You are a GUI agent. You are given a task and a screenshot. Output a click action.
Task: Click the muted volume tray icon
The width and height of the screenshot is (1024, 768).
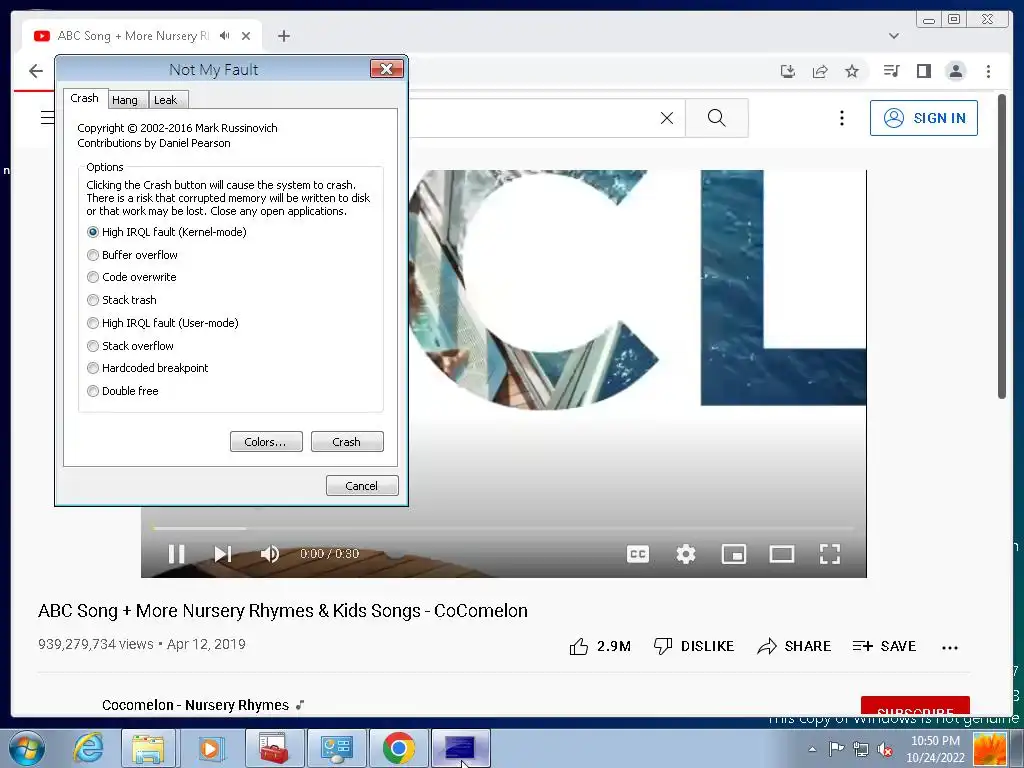[885, 749]
